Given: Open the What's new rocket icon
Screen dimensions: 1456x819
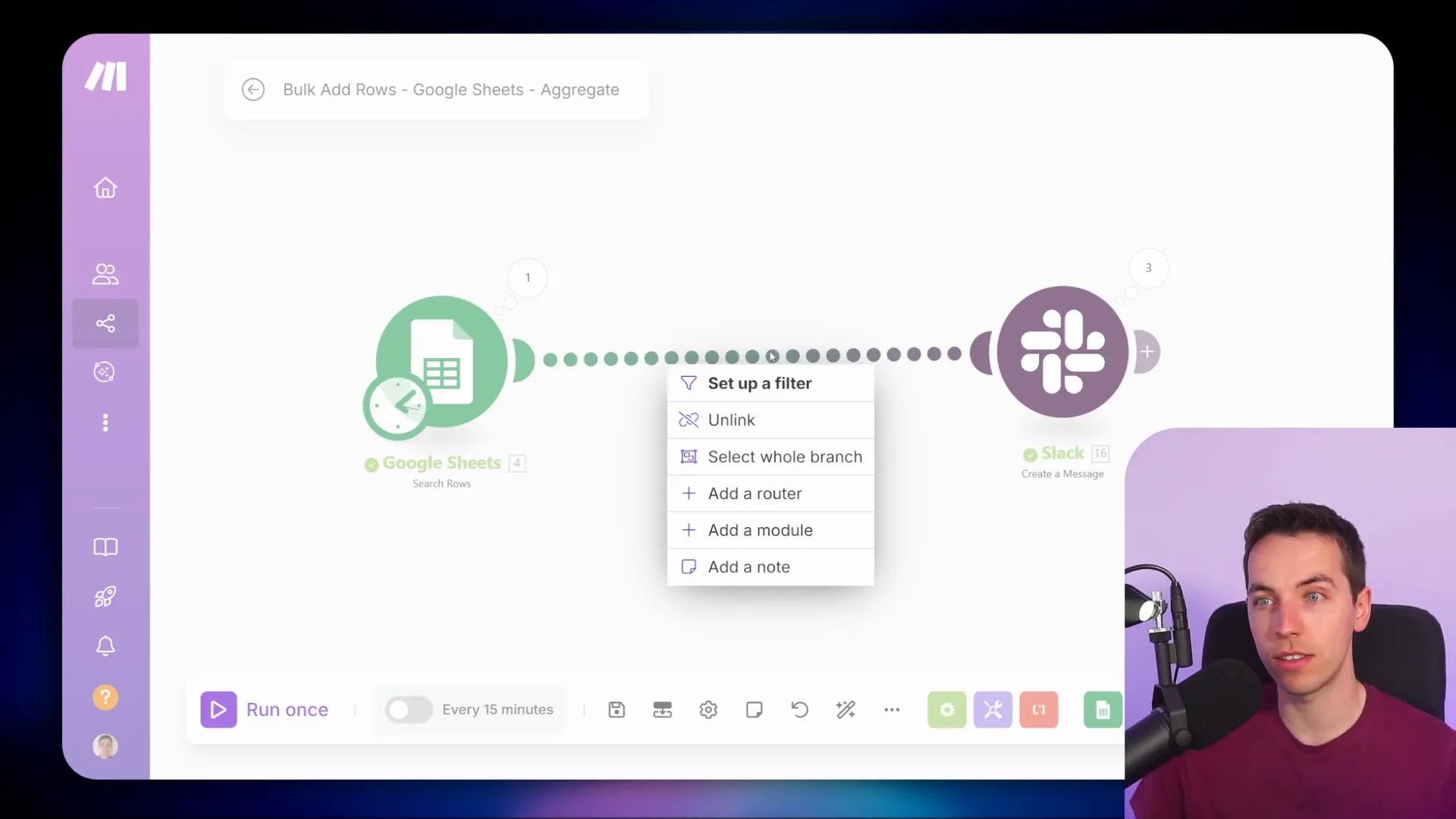Looking at the screenshot, I should [105, 597].
